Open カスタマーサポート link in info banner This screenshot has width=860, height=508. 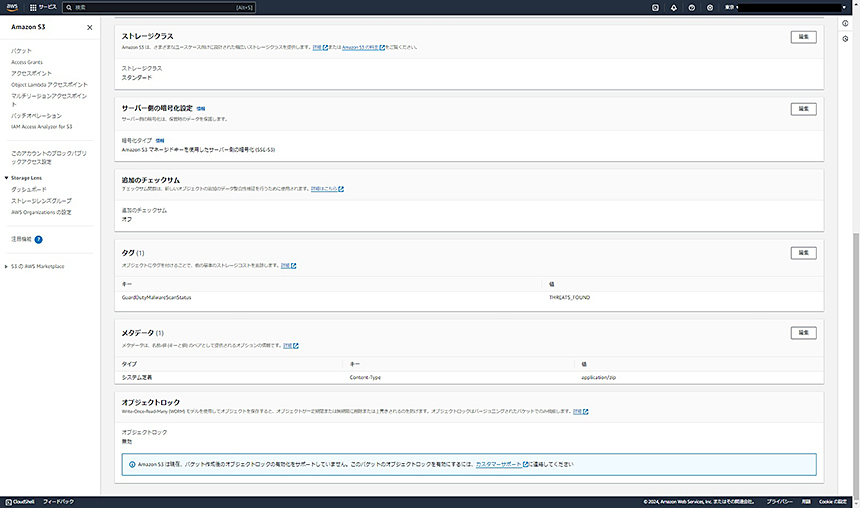502,464
